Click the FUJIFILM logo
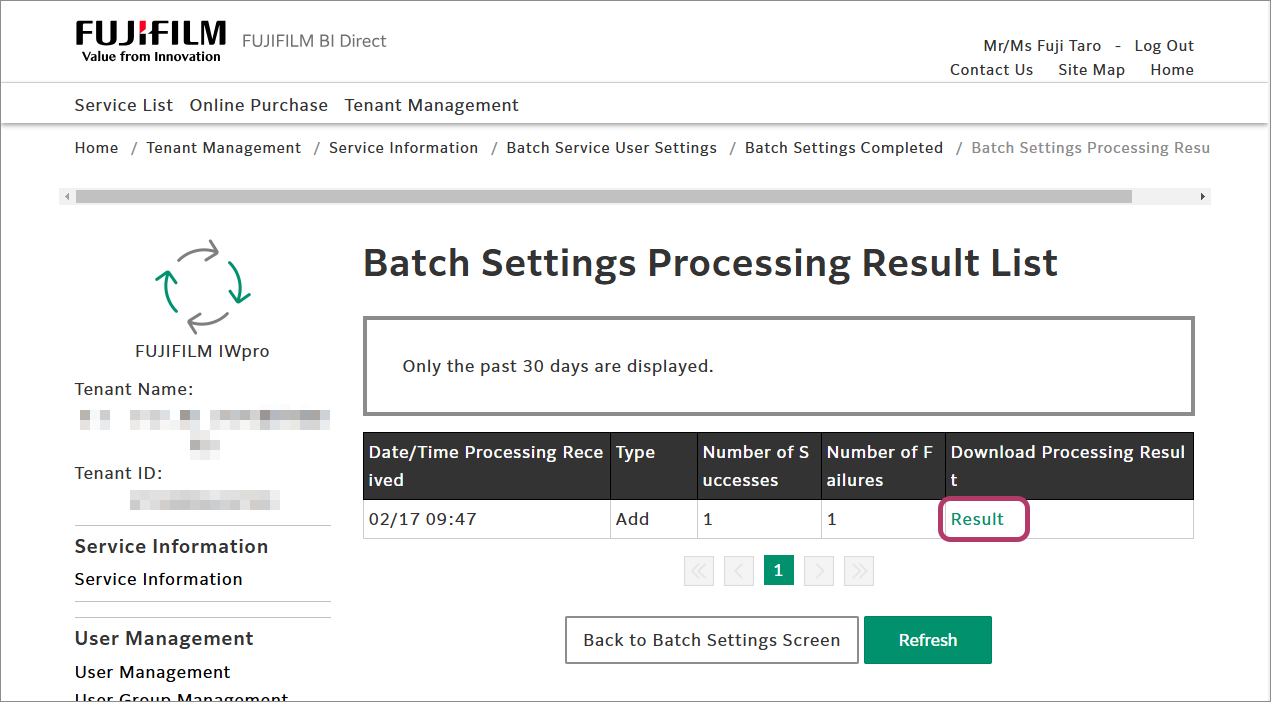 point(150,41)
